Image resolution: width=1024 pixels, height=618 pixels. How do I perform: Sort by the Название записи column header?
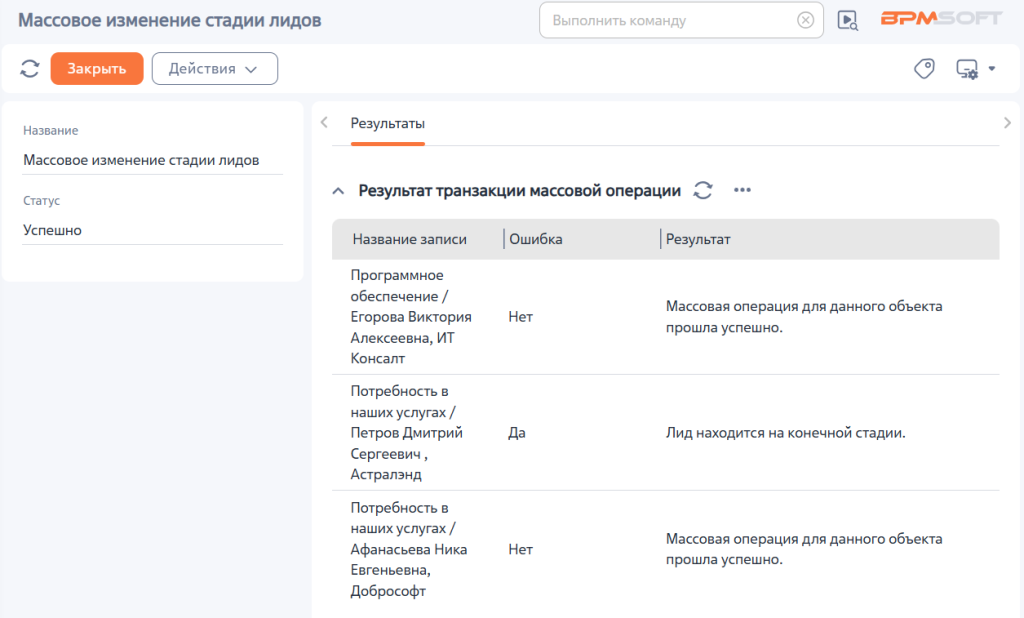coord(409,239)
